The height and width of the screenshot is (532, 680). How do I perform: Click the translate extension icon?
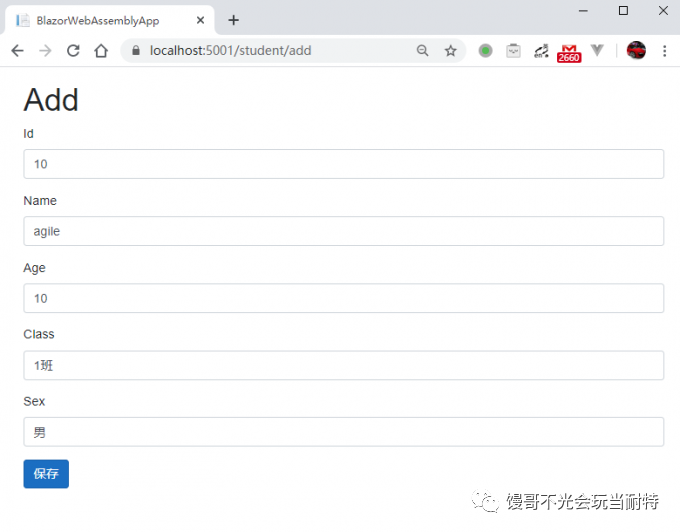541,51
